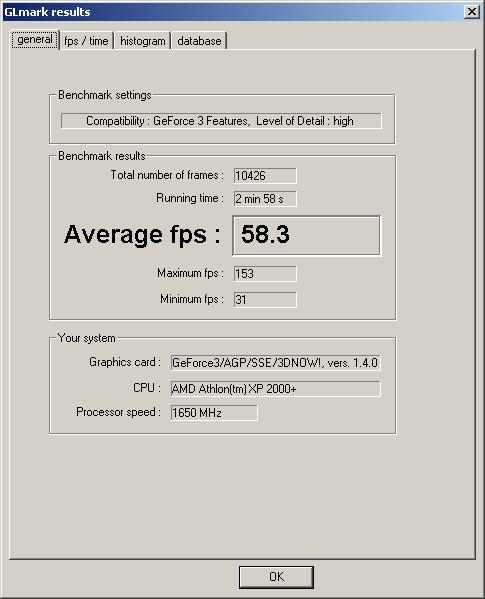Select the Average fps value box
Image resolution: width=485 pixels, height=599 pixels.
point(307,235)
